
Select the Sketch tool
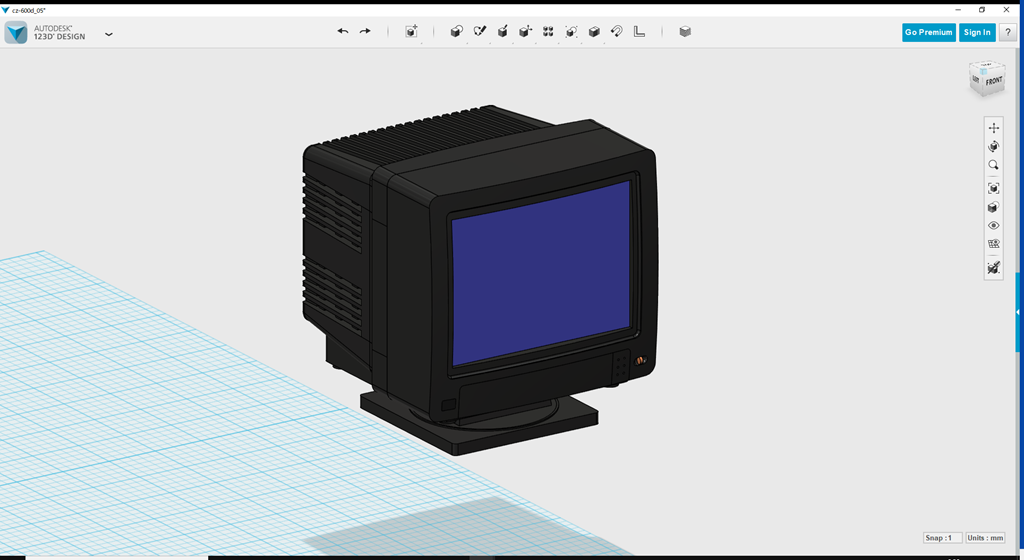pyautogui.click(x=479, y=32)
